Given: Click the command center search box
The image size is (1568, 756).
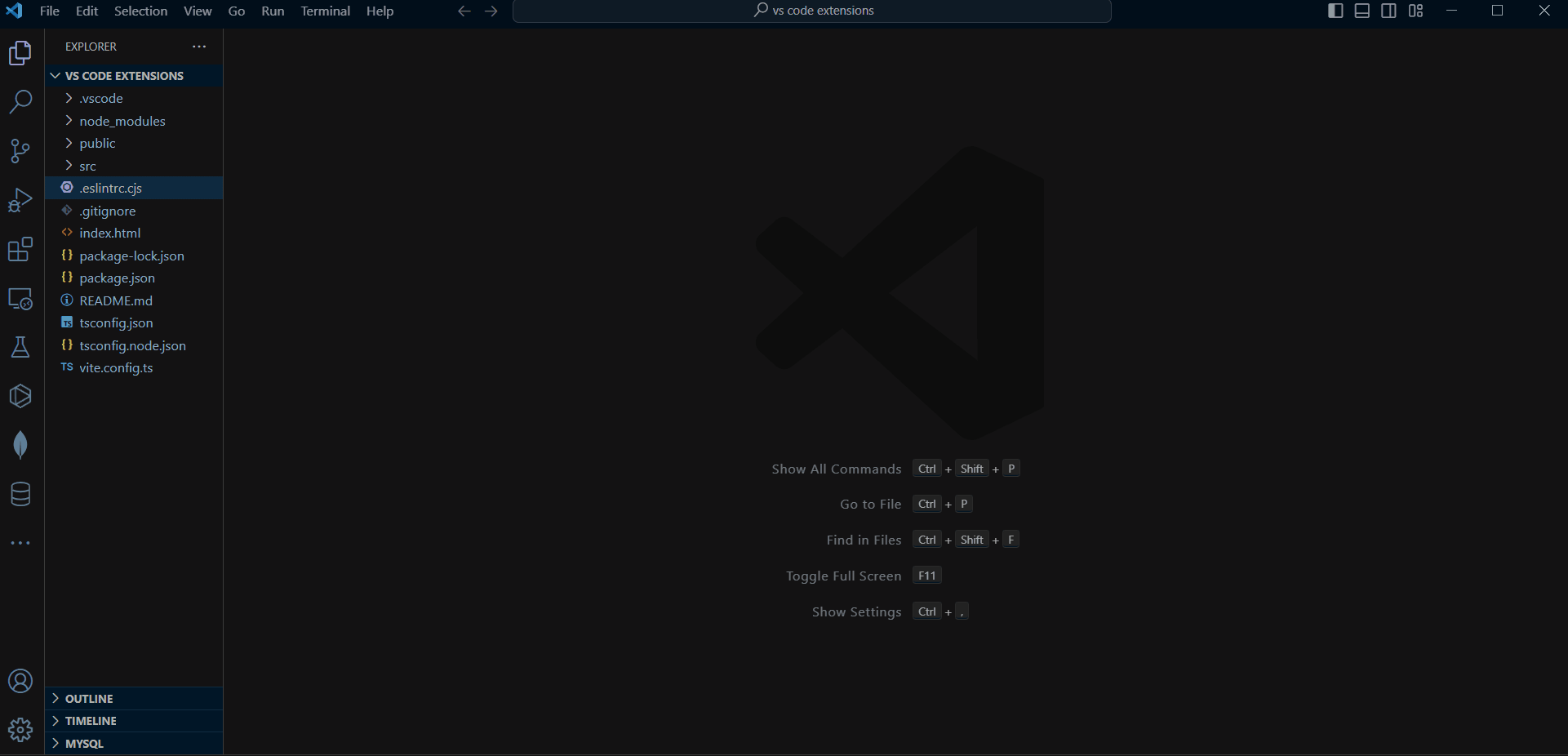Looking at the screenshot, I should [812, 11].
